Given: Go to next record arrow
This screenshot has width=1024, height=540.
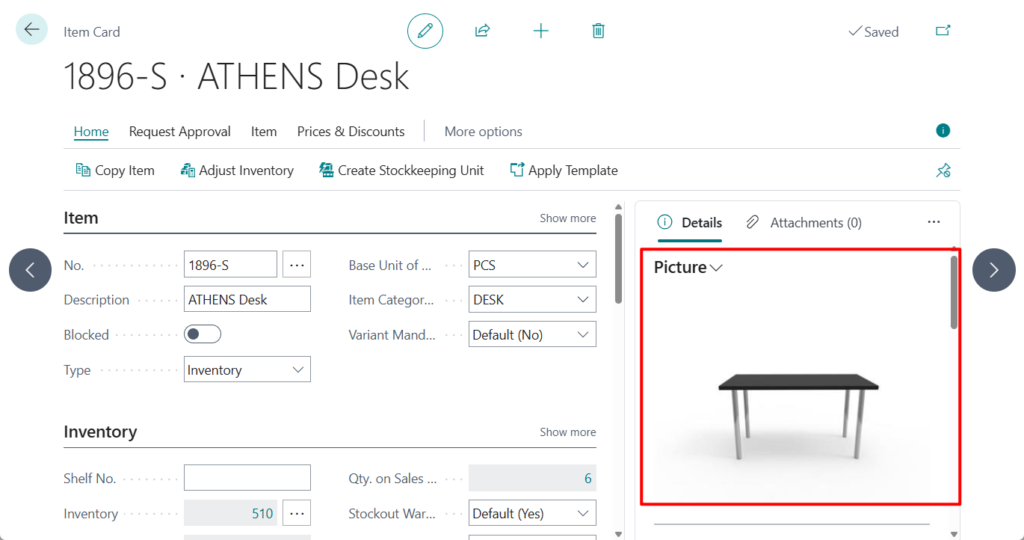Looking at the screenshot, I should [993, 270].
